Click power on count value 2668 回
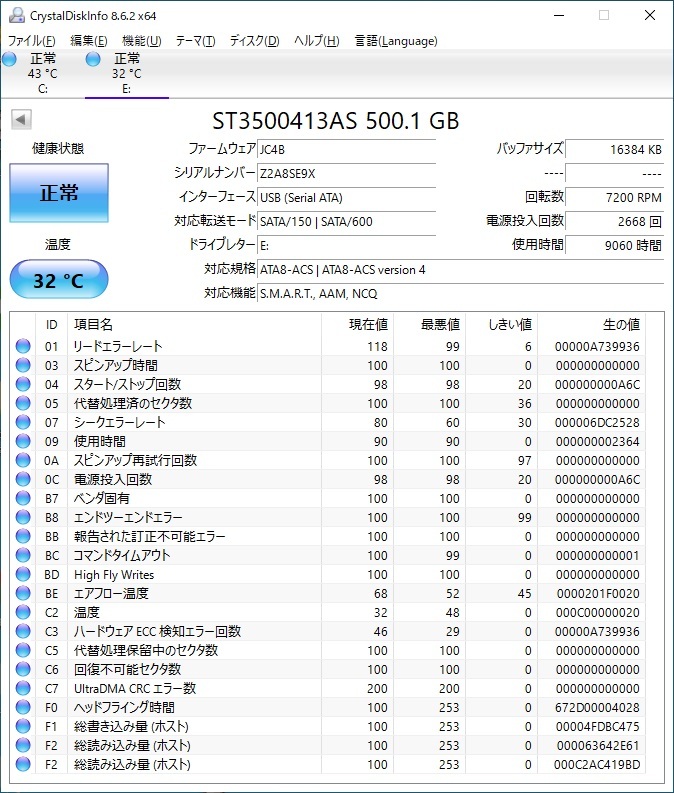The width and height of the screenshot is (674, 793). point(614,222)
